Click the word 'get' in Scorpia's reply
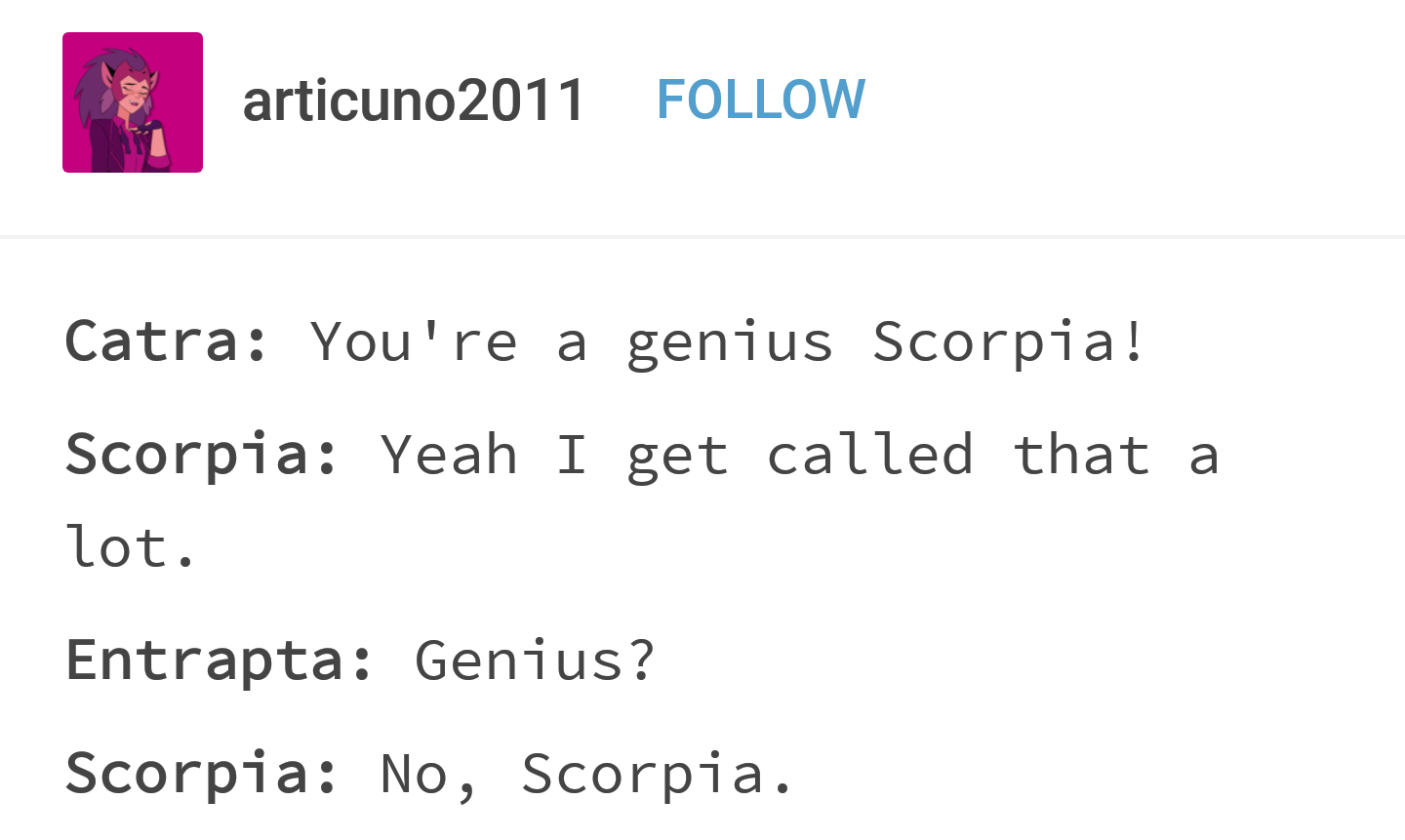Viewport: 1405px width, 840px height. click(x=677, y=458)
